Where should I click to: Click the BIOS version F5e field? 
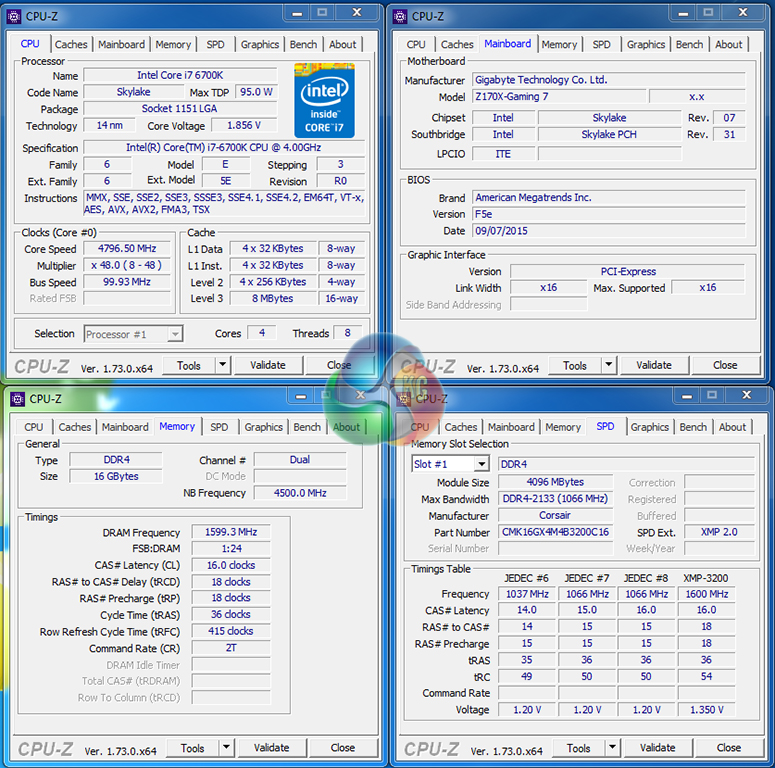pyautogui.click(x=609, y=214)
